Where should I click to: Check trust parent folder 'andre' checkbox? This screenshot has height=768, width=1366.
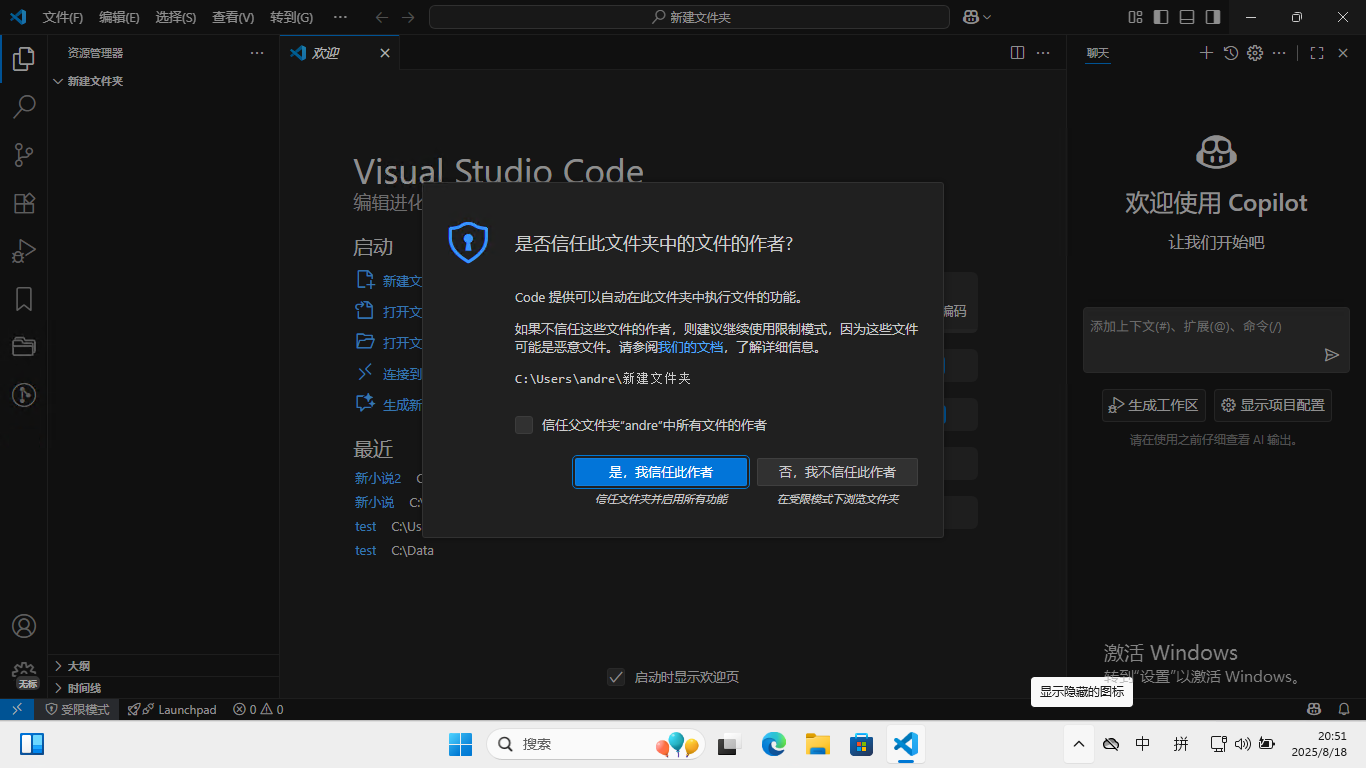tap(524, 425)
